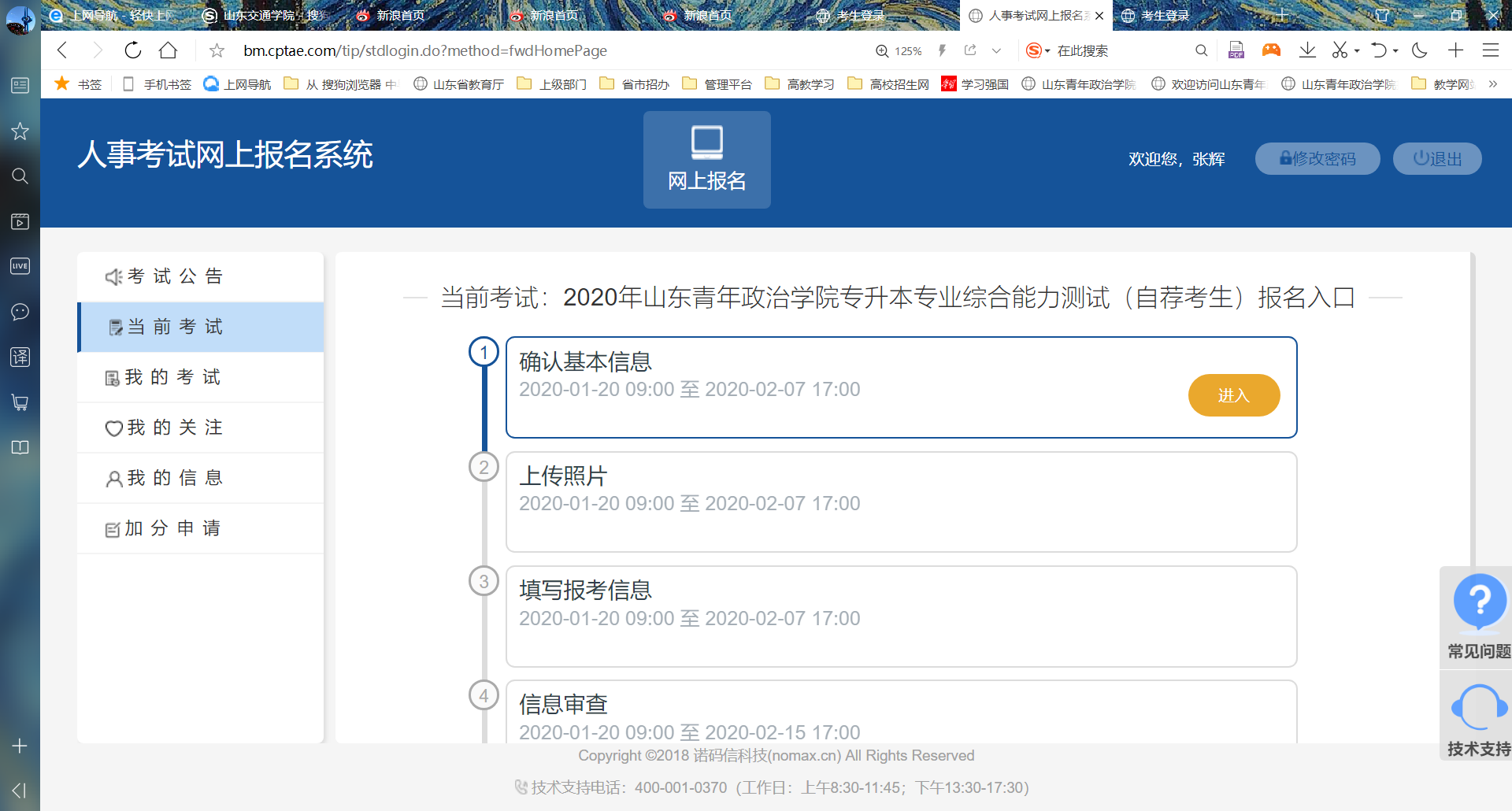Click the 修改密码 button
Image resolution: width=1512 pixels, height=811 pixels.
coord(1317,159)
